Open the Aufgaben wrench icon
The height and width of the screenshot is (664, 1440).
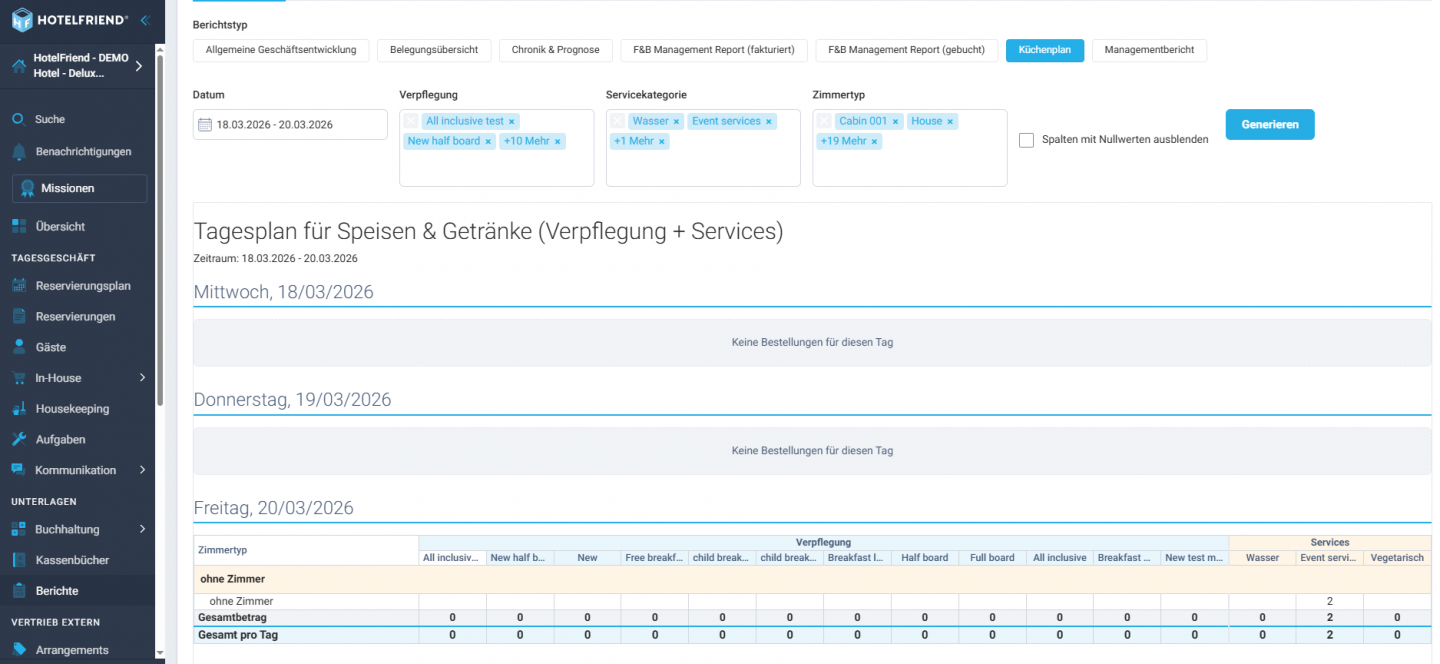(18, 440)
